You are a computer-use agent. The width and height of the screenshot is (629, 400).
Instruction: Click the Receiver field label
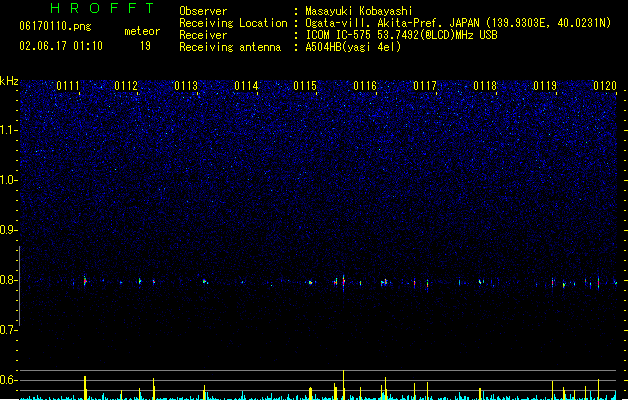(x=203, y=35)
